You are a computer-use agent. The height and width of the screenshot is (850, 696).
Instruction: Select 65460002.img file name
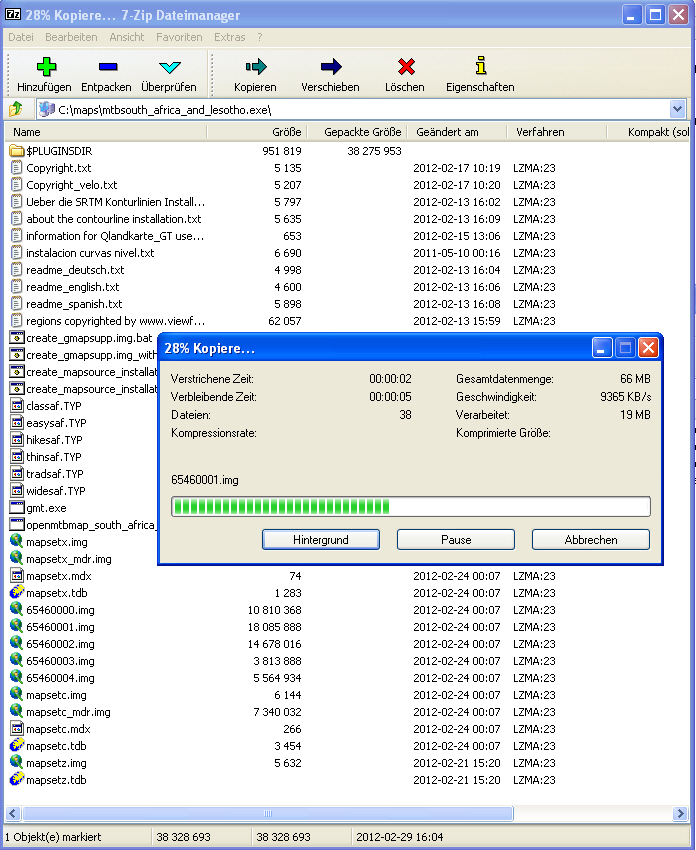coord(60,644)
